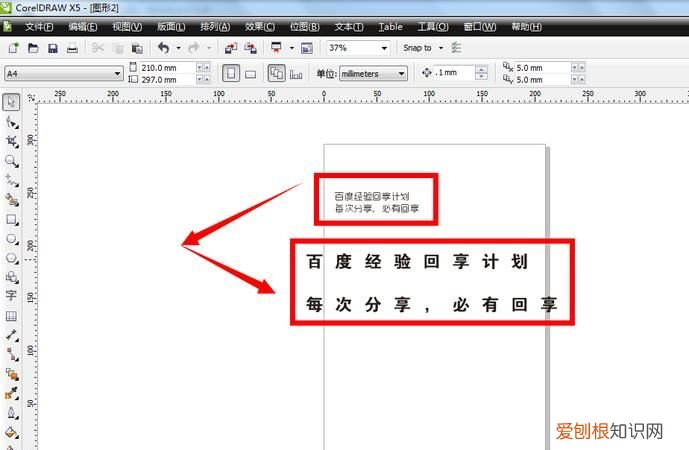The width and height of the screenshot is (689, 450).
Task: Select the Zoom tool
Action: [x=11, y=161]
